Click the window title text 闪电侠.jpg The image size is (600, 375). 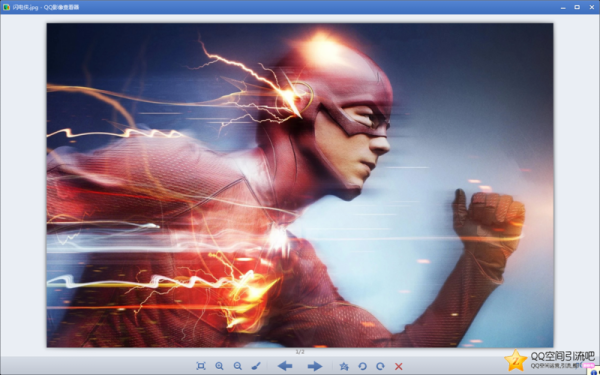tap(26, 7)
